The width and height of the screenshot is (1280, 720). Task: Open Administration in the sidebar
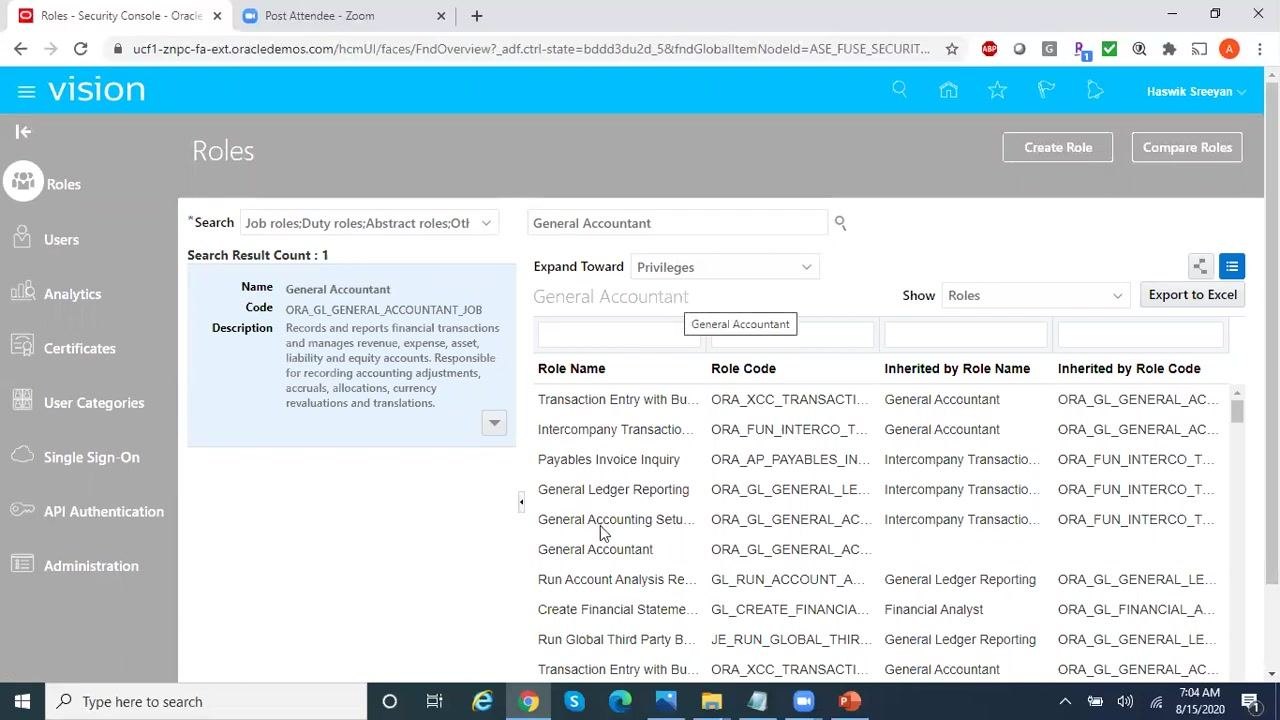pyautogui.click(x=91, y=565)
